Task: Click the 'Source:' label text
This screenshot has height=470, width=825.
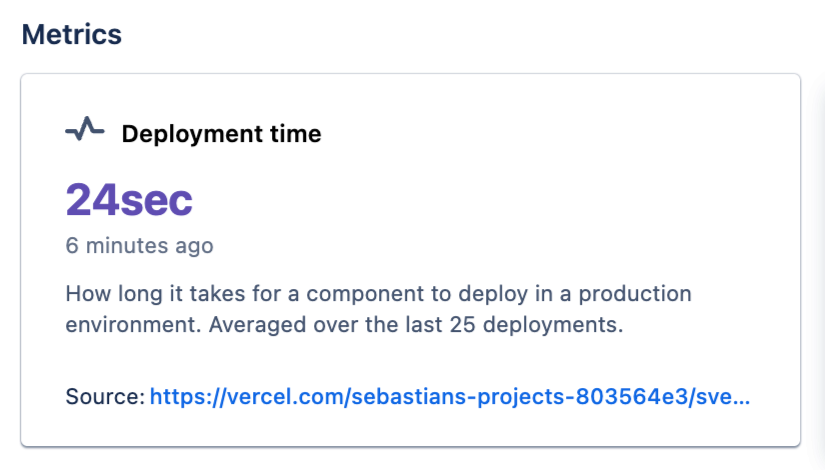Action: click(x=105, y=397)
